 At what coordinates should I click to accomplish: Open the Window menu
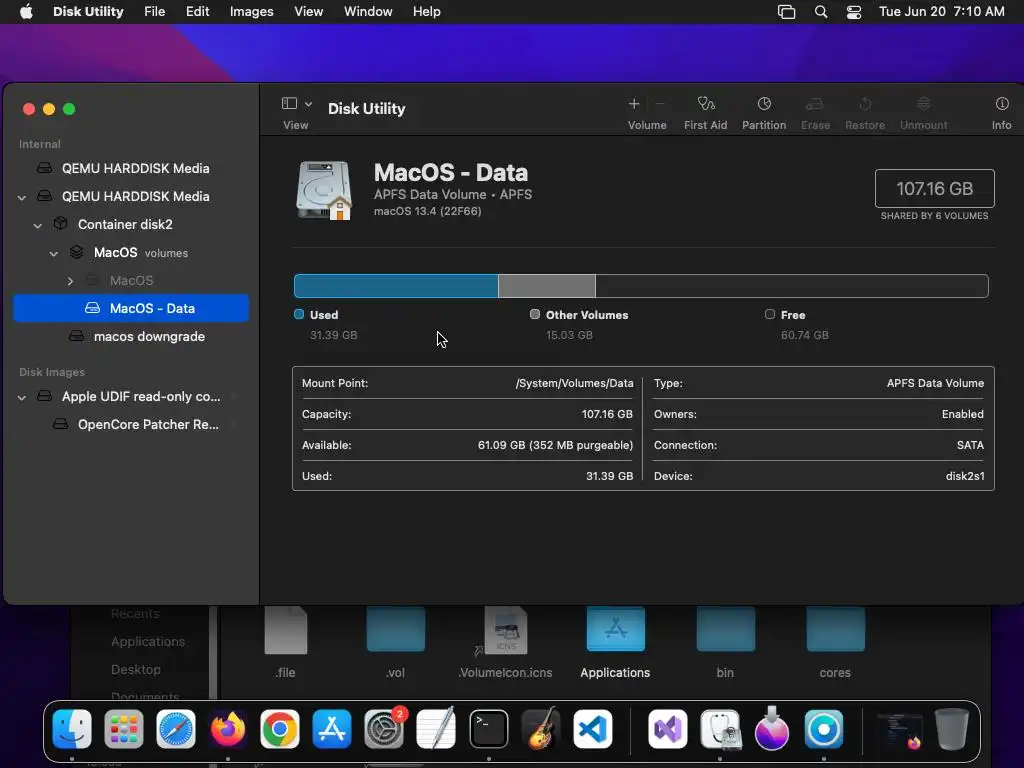368,12
